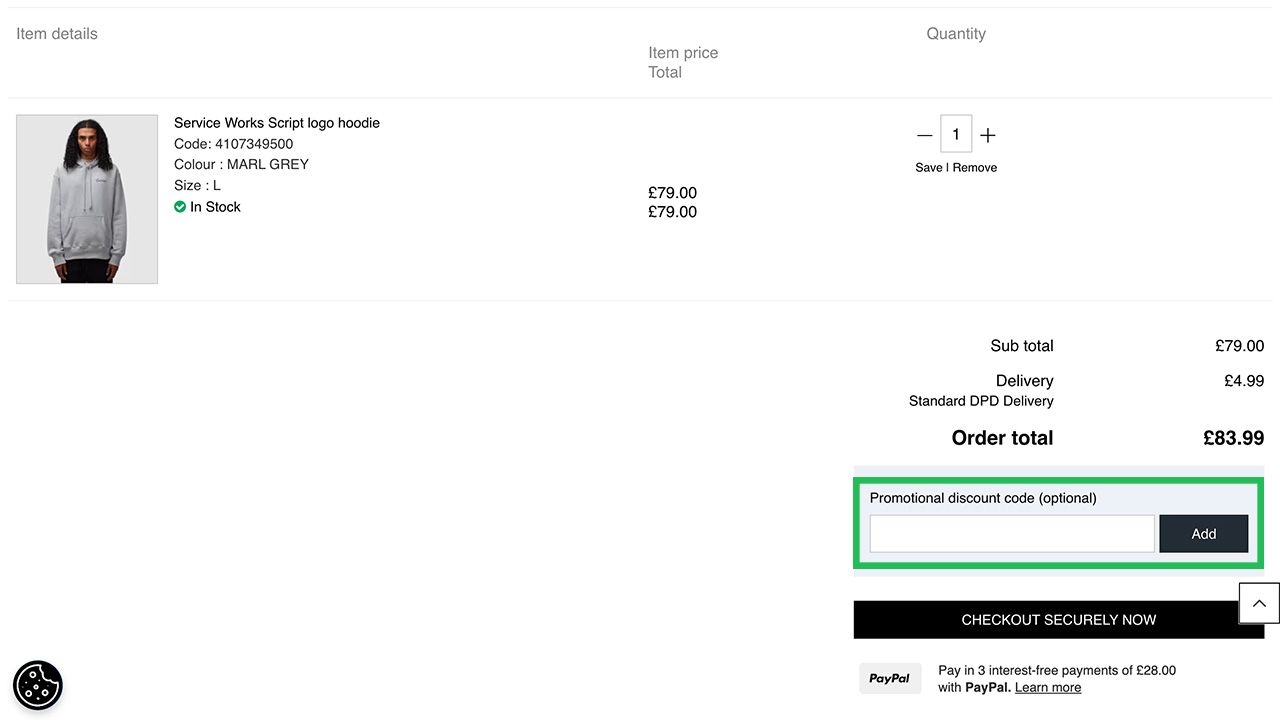
Task: Focus the quantity number field
Action: click(956, 134)
